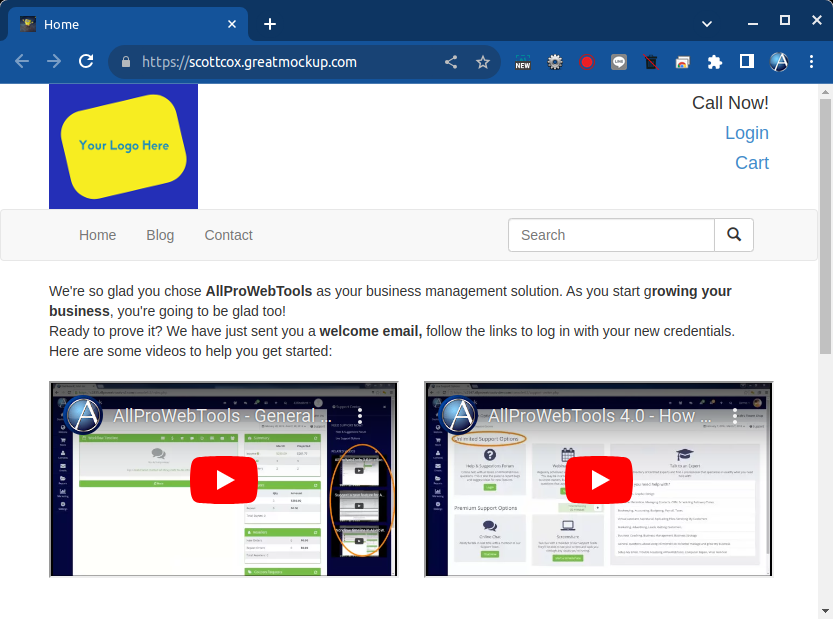The height and width of the screenshot is (619, 833).
Task: Minimize the browser window
Action: click(753, 22)
